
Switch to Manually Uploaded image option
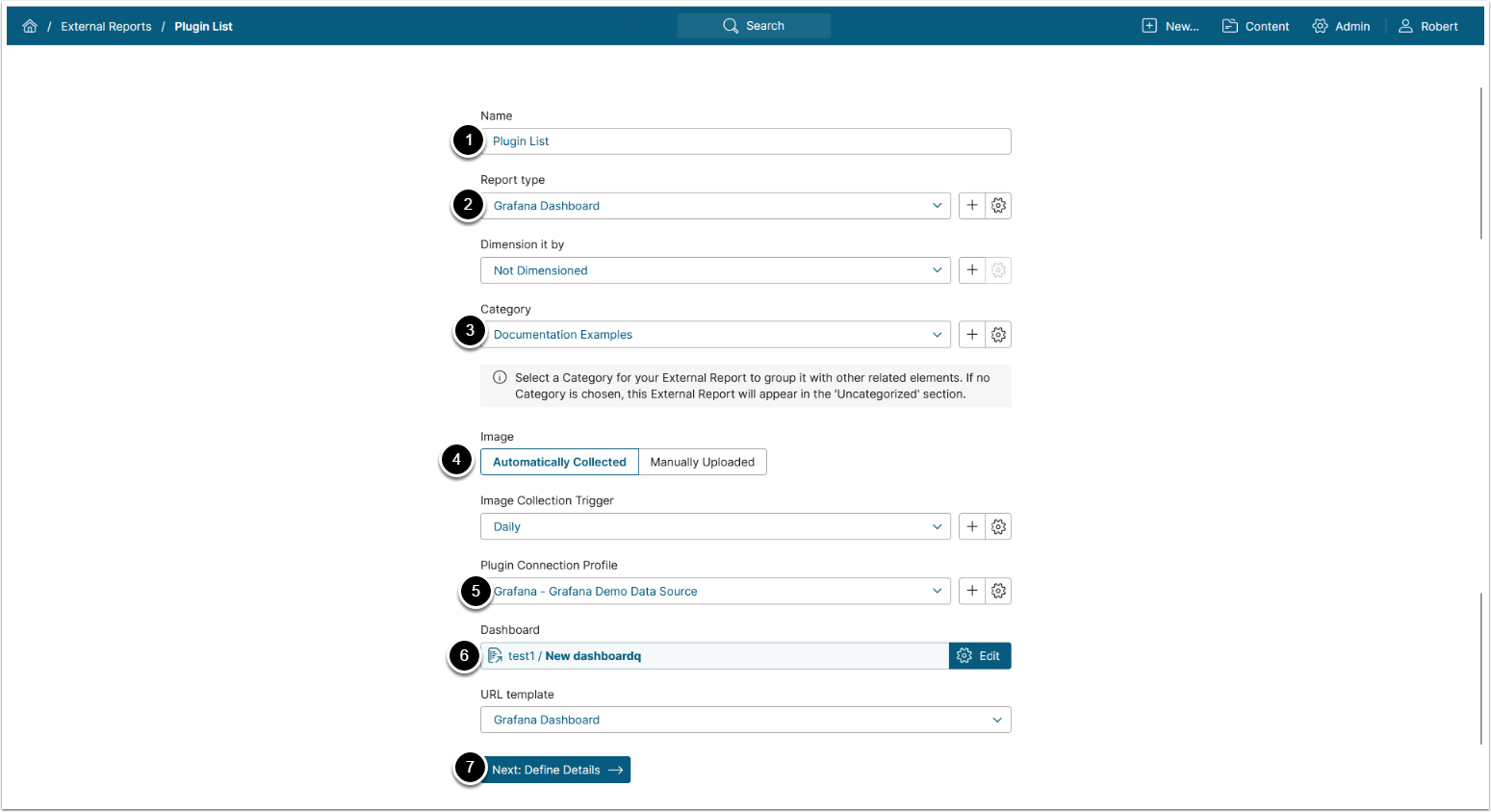tap(702, 463)
